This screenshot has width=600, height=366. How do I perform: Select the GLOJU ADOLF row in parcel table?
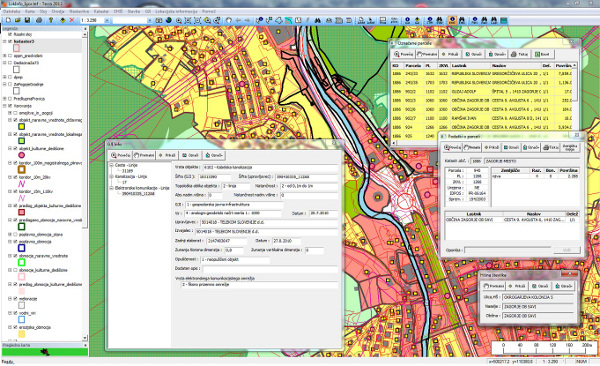click(482, 92)
